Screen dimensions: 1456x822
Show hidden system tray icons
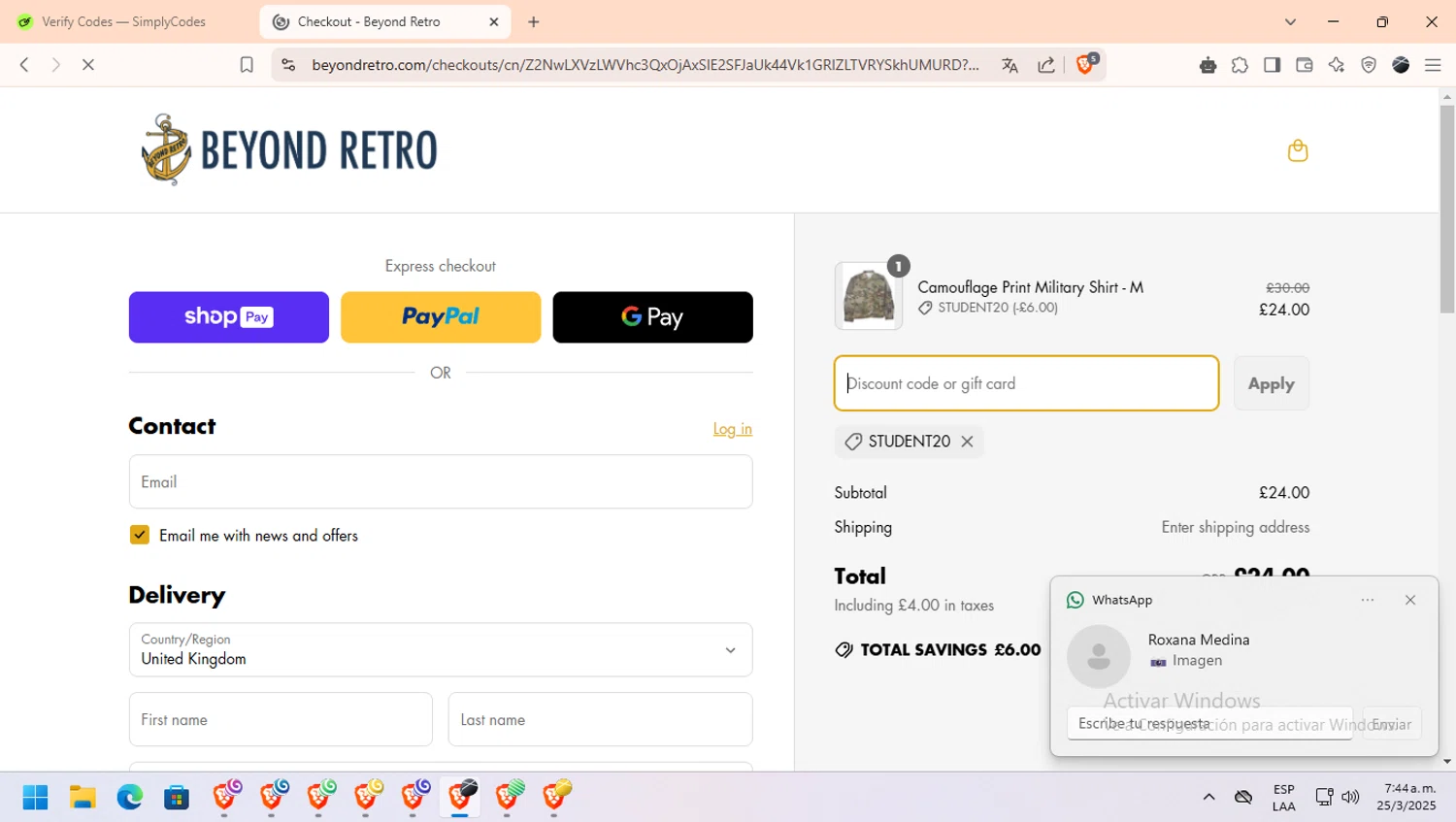coord(1208,797)
